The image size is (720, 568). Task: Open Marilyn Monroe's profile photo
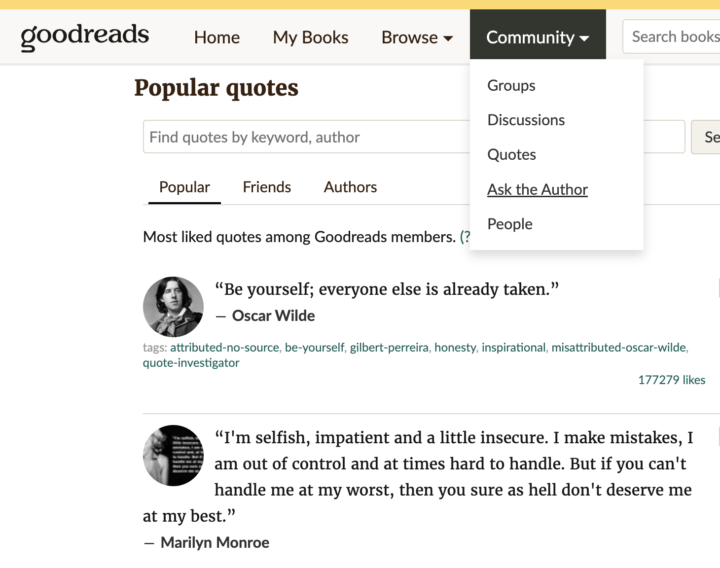[x=173, y=456]
